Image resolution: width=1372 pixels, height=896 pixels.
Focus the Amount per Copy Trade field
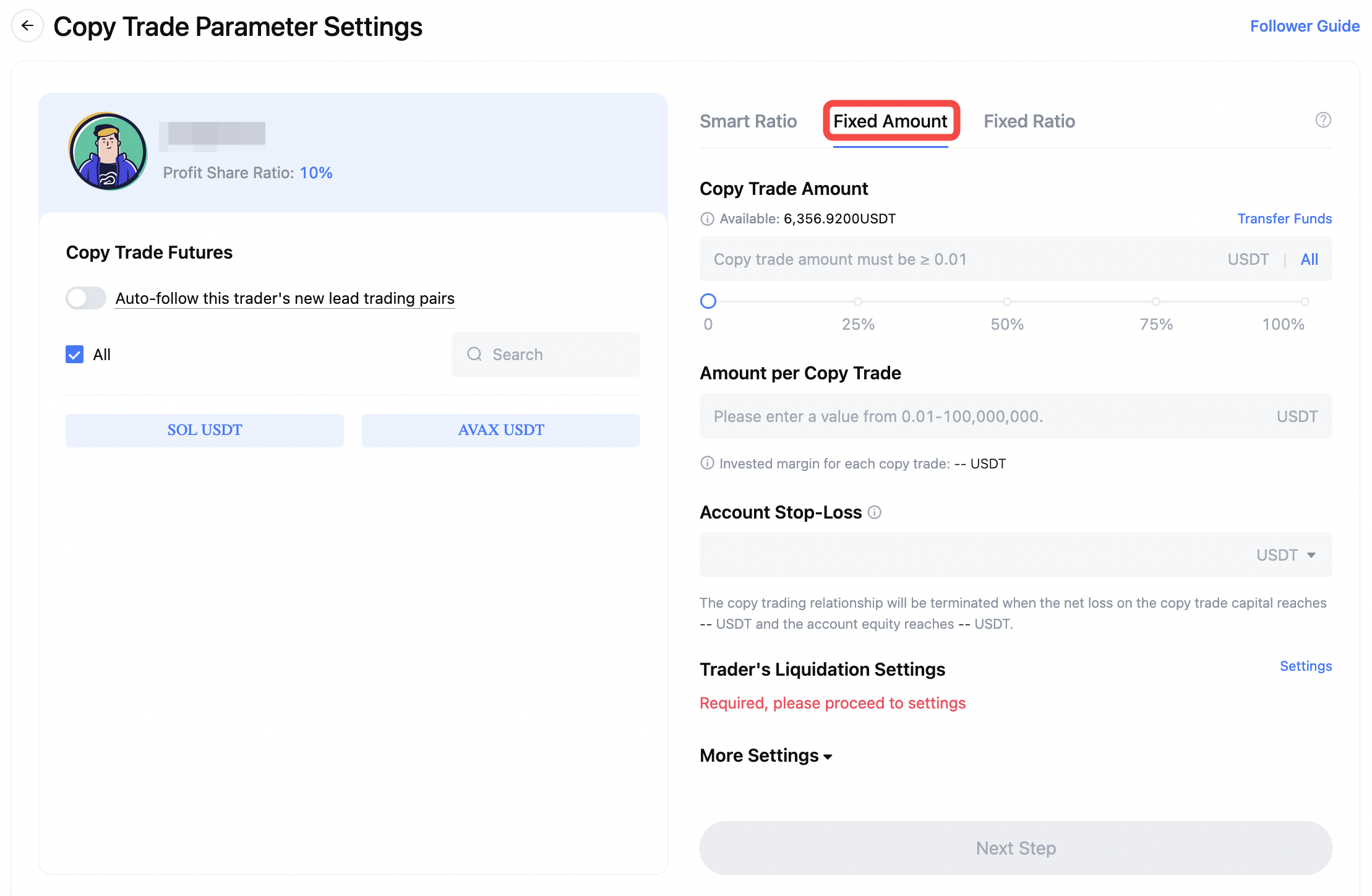click(1016, 416)
